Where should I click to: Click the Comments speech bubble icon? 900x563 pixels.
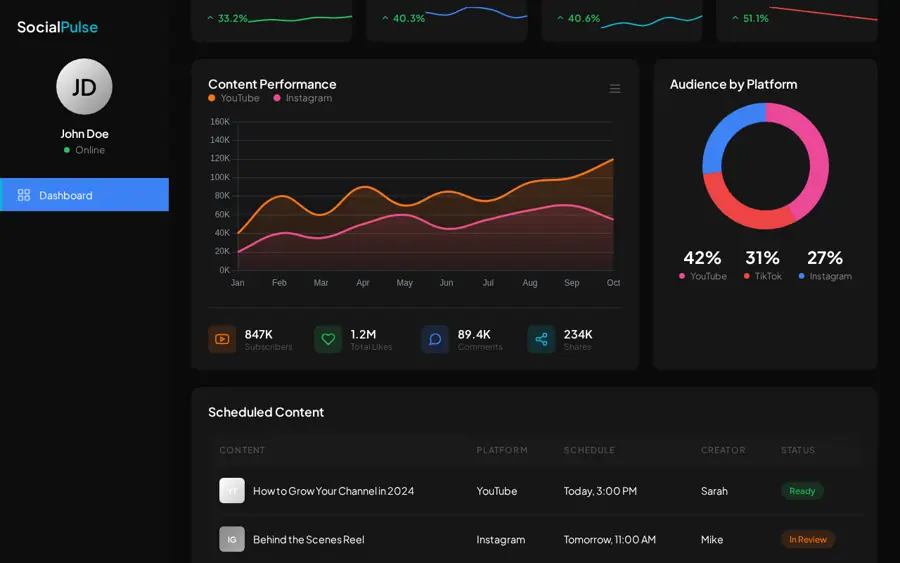435,339
